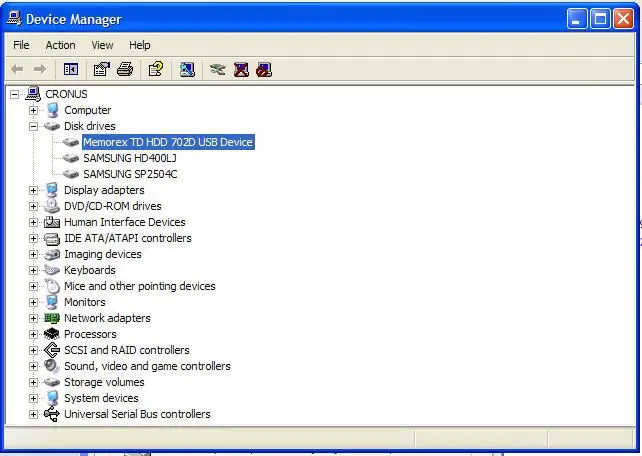Open the Properties toolbar icon

[x=102, y=69]
